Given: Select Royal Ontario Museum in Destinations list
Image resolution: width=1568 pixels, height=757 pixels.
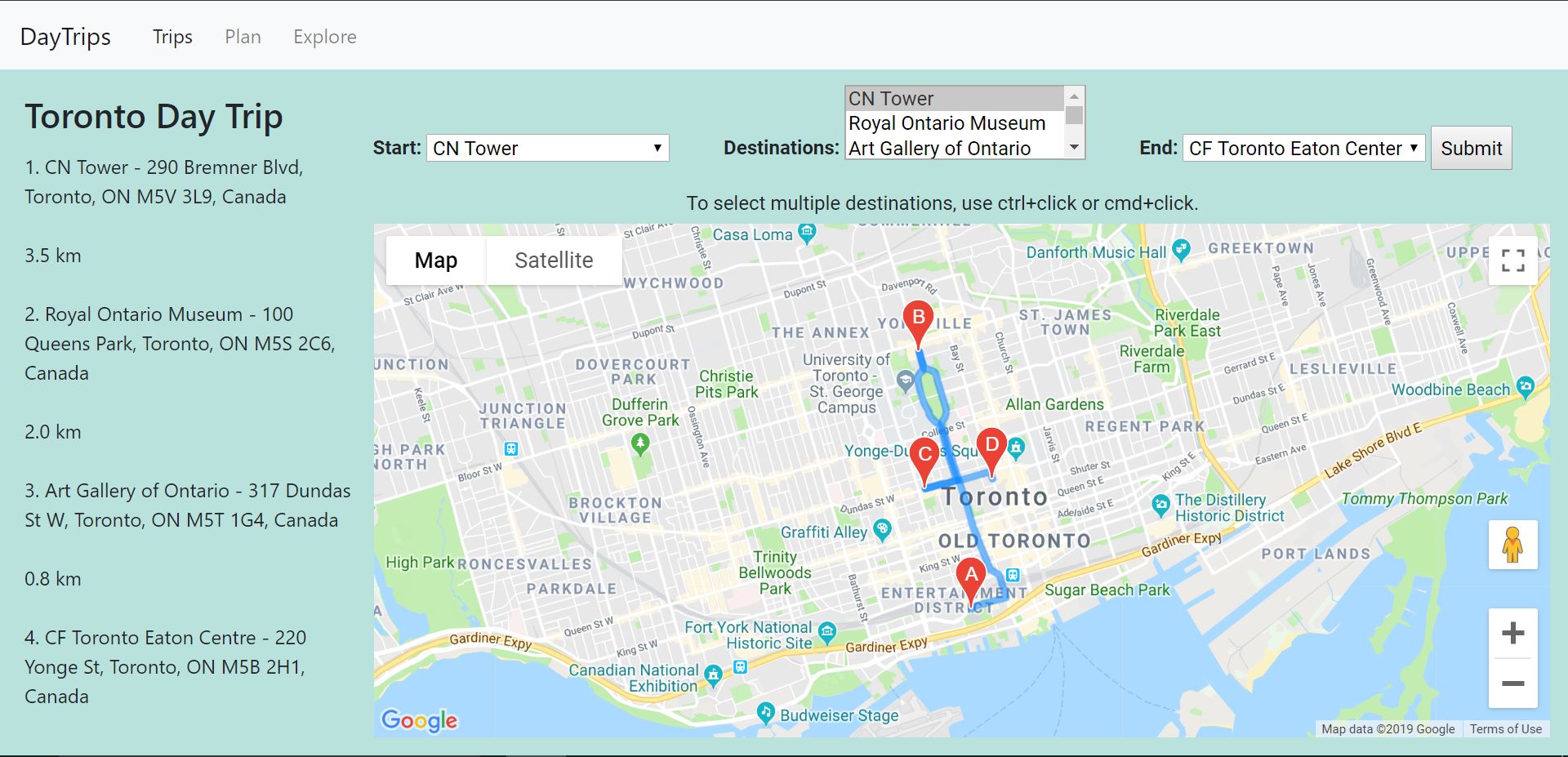Looking at the screenshot, I should click(x=955, y=123).
